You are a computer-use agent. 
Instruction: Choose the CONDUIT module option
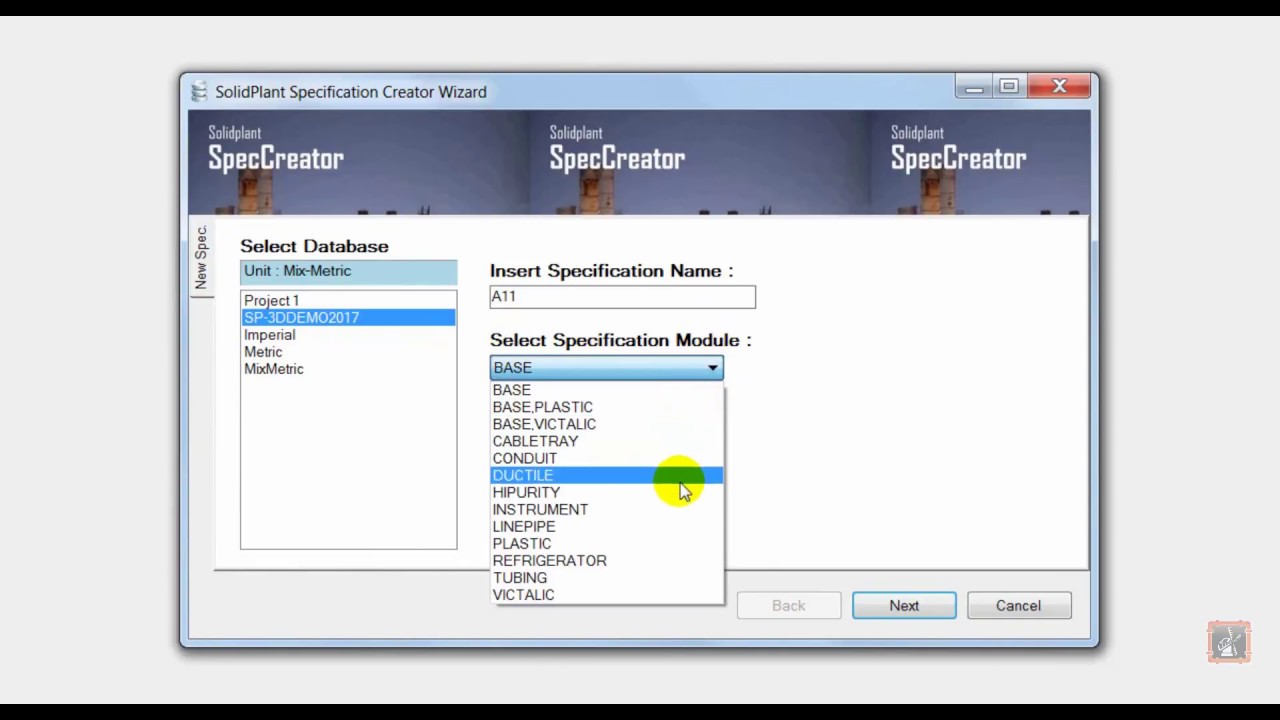(x=606, y=458)
